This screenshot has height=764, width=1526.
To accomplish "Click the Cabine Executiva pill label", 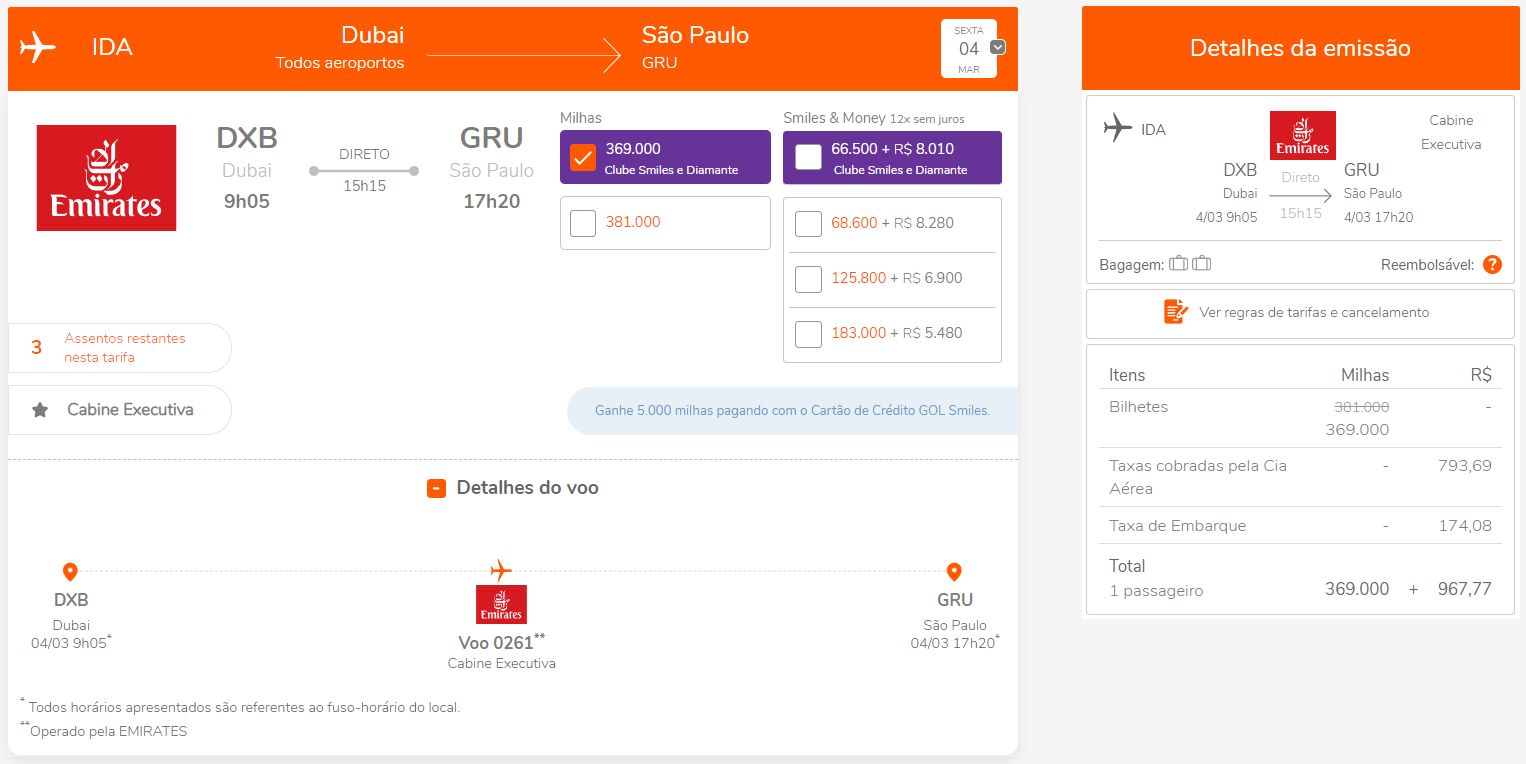I will tap(129, 410).
